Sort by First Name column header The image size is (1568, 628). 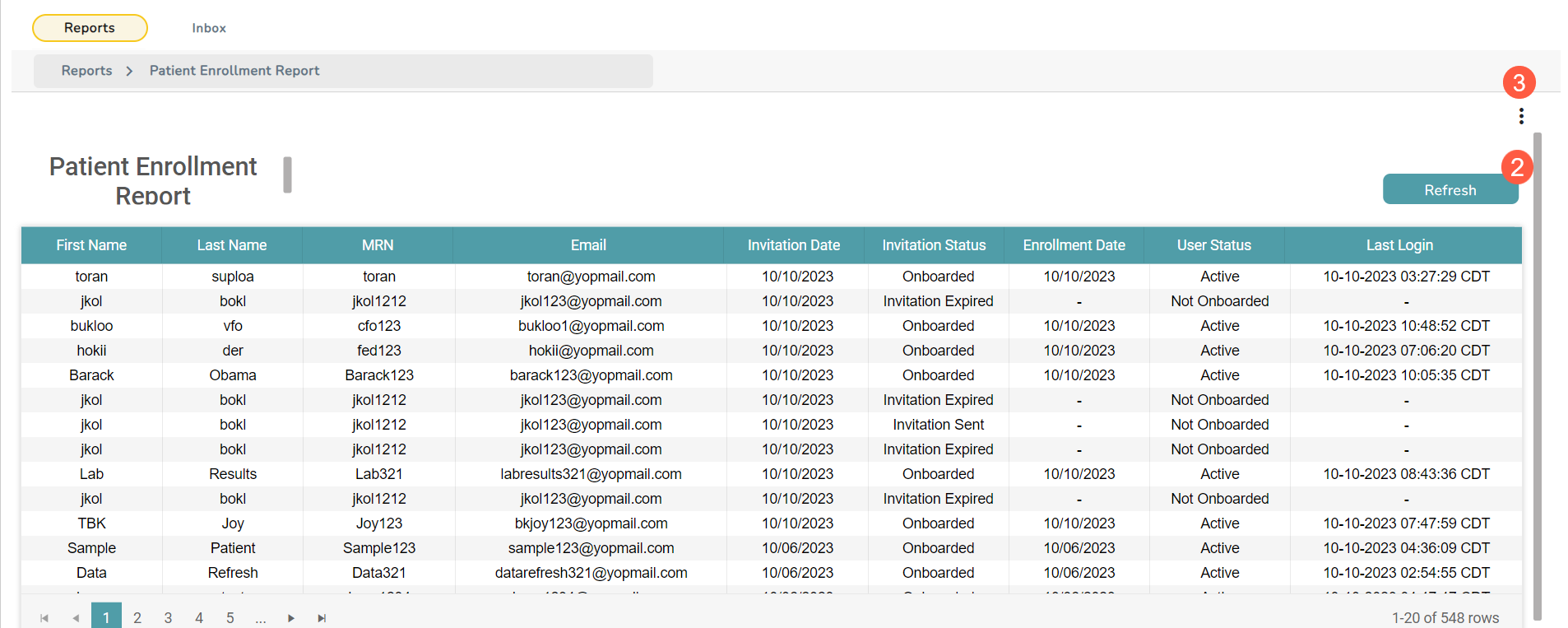91,245
